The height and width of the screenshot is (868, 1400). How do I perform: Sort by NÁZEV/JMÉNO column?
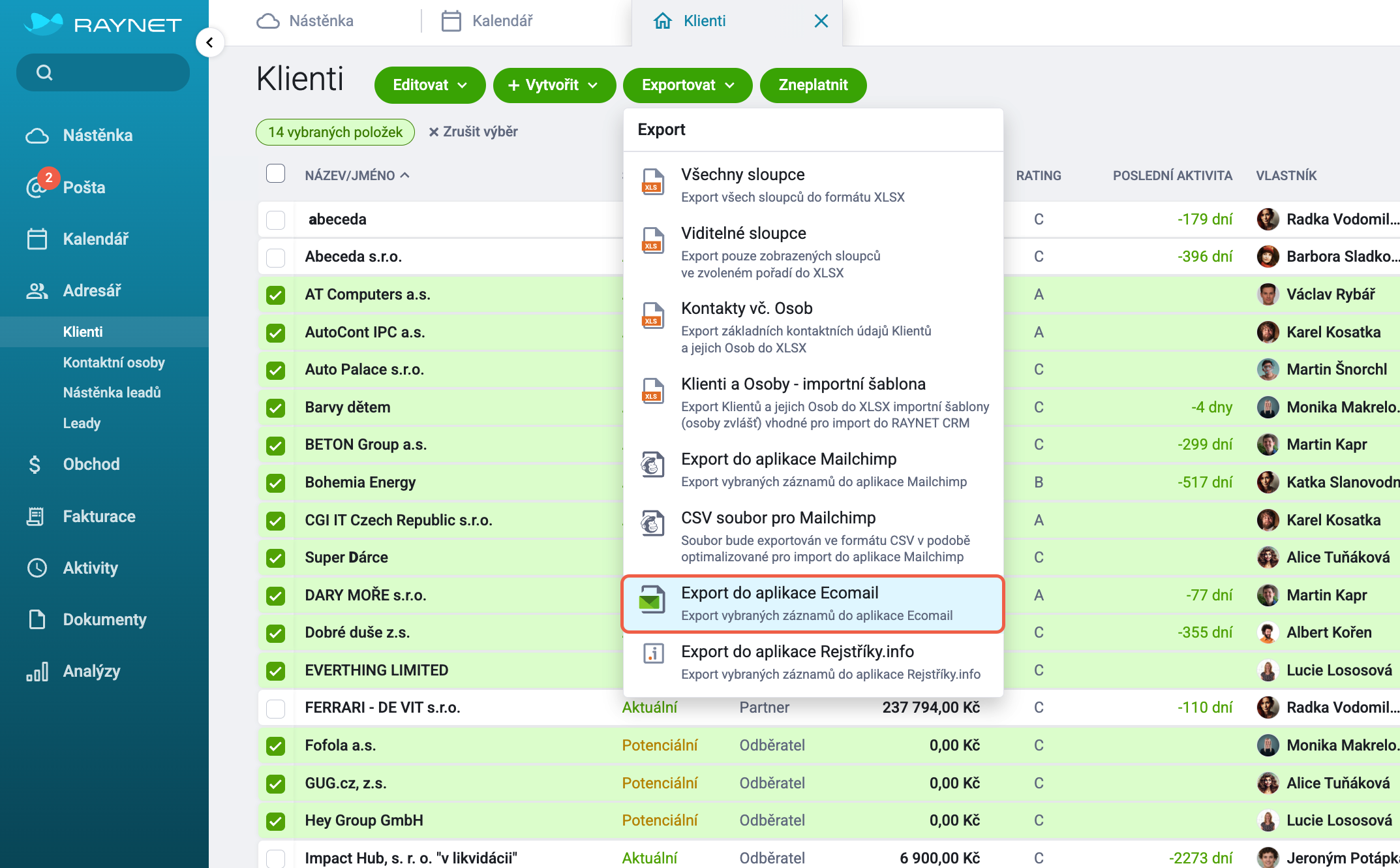point(357,176)
